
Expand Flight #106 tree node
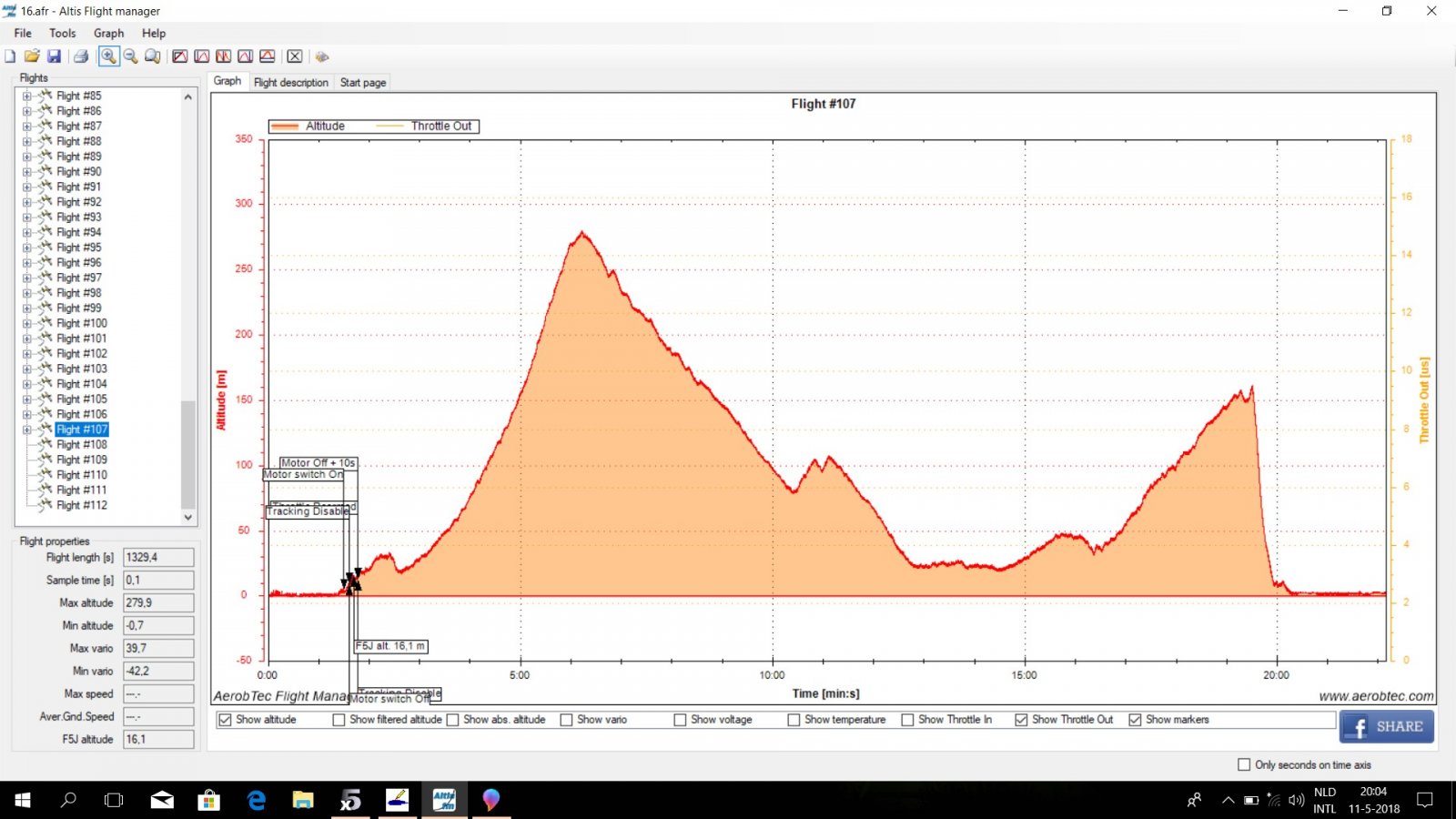point(26,414)
